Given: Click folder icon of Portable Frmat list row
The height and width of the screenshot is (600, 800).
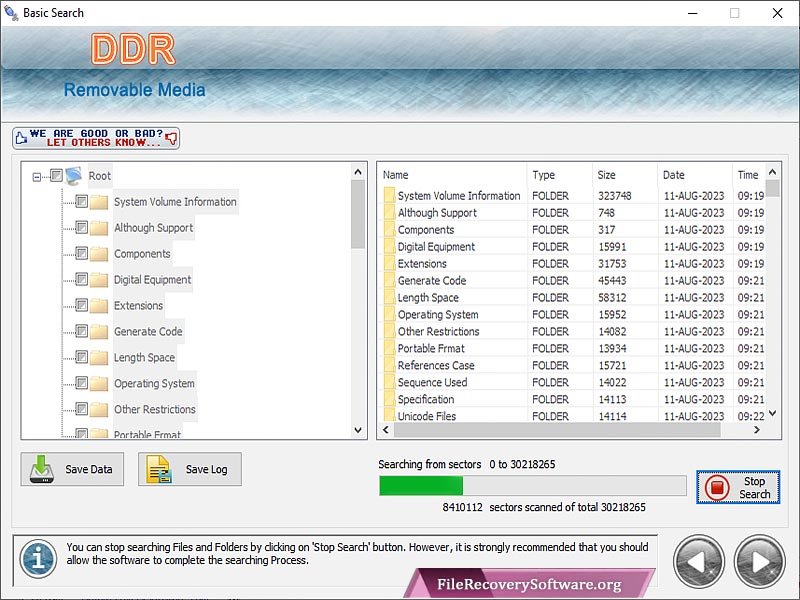Looking at the screenshot, I should tap(389, 348).
